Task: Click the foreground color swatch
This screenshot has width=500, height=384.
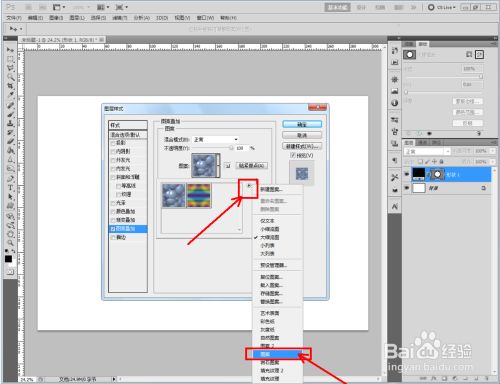Action: click(x=8, y=259)
